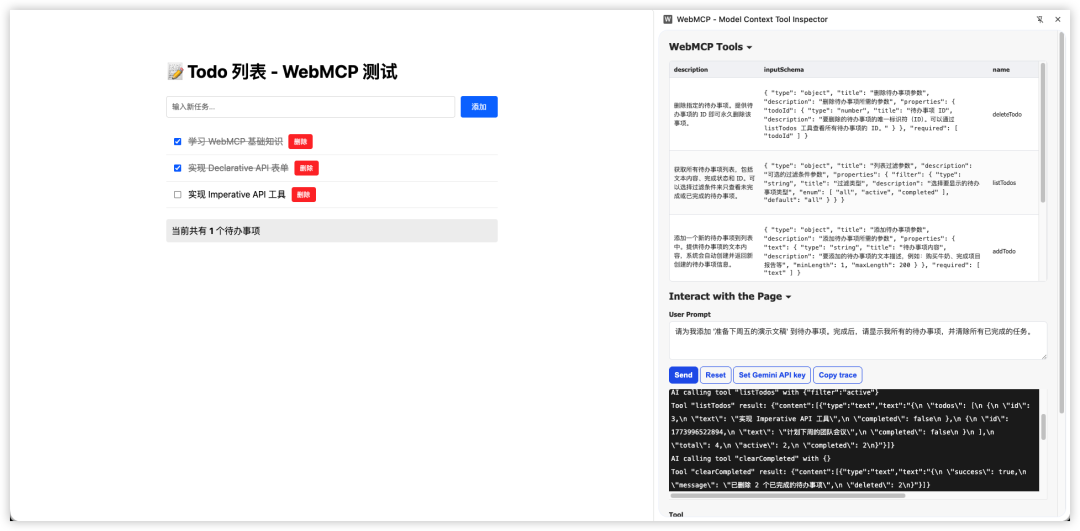This screenshot has height=531, width=1080.
Task: Delete the 学习 WebMCP 基础知识 todo item
Action: coord(300,141)
